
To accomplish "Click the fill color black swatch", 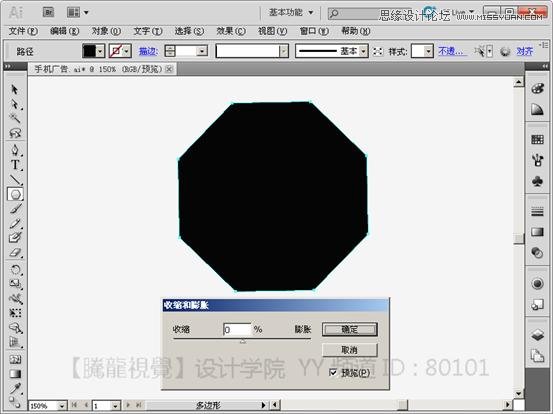I will pos(90,51).
